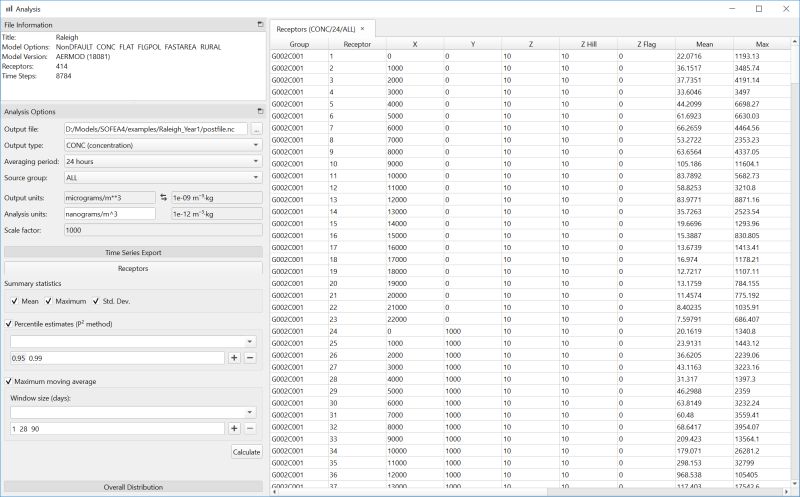Click the float icon on Analysis Options panel
The image size is (800, 497).
pos(260,111)
